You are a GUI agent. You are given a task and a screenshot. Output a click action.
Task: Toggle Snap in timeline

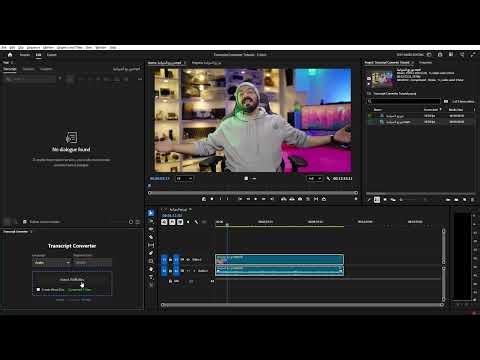pos(172,222)
